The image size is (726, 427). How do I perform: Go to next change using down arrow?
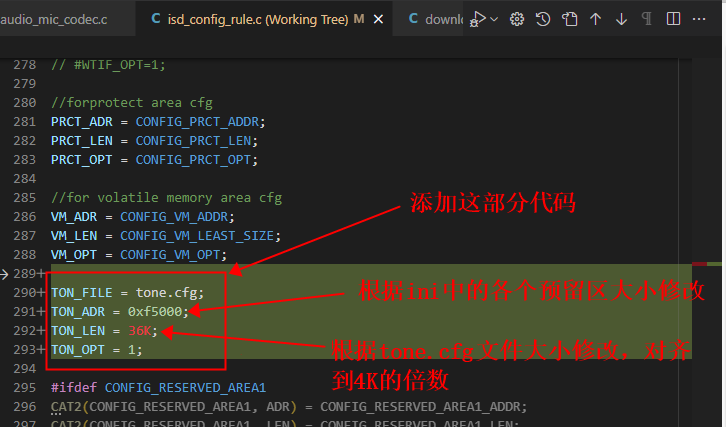(x=621, y=19)
